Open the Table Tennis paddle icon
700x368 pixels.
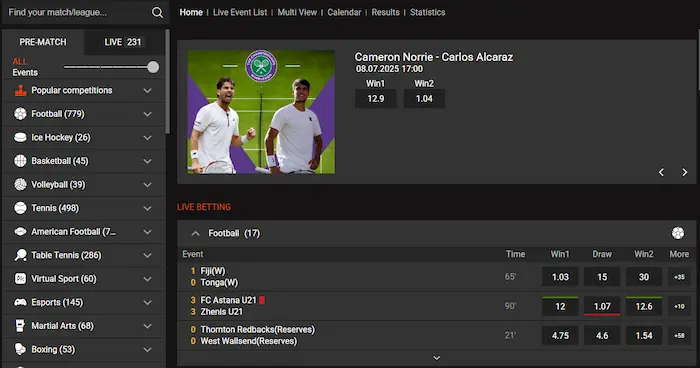20,255
